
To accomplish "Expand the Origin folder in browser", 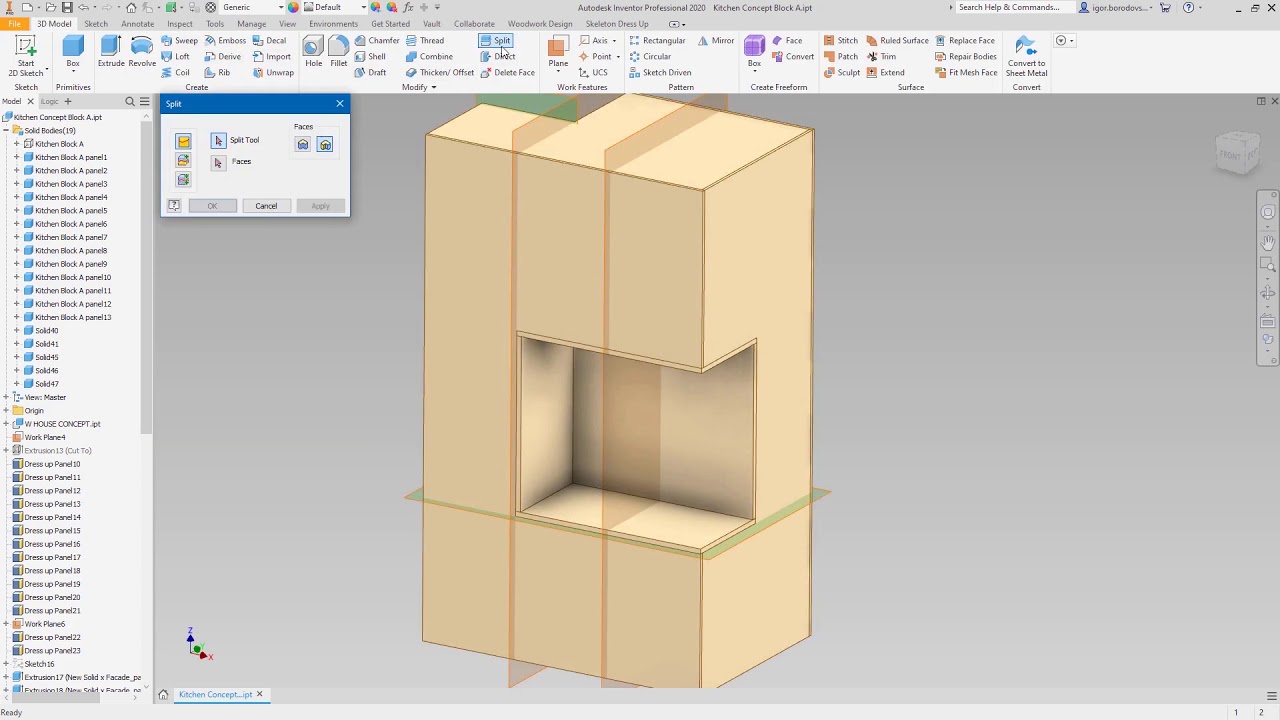I will 8,410.
